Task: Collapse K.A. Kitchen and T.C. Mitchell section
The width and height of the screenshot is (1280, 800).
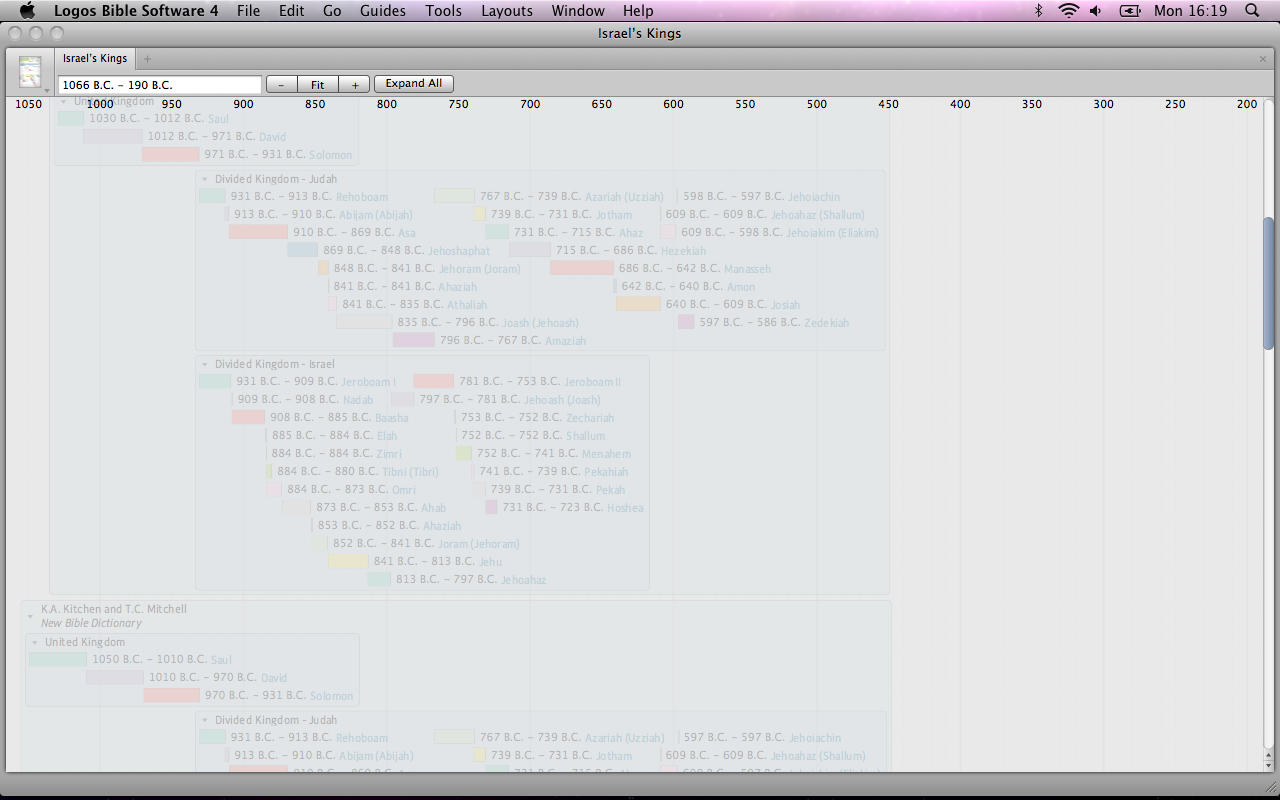Action: tap(31, 616)
